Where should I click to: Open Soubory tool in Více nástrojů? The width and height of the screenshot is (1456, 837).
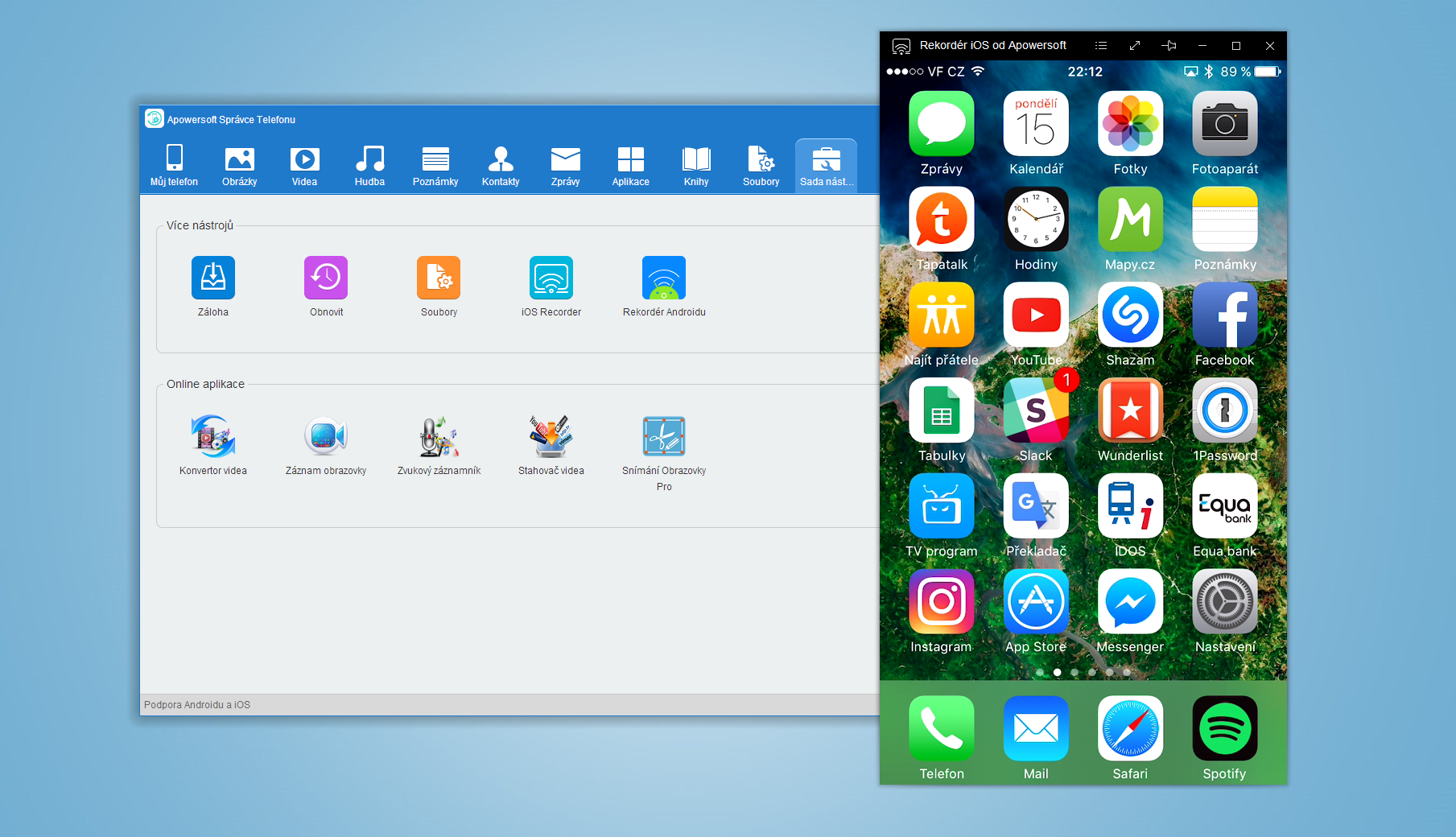point(439,278)
